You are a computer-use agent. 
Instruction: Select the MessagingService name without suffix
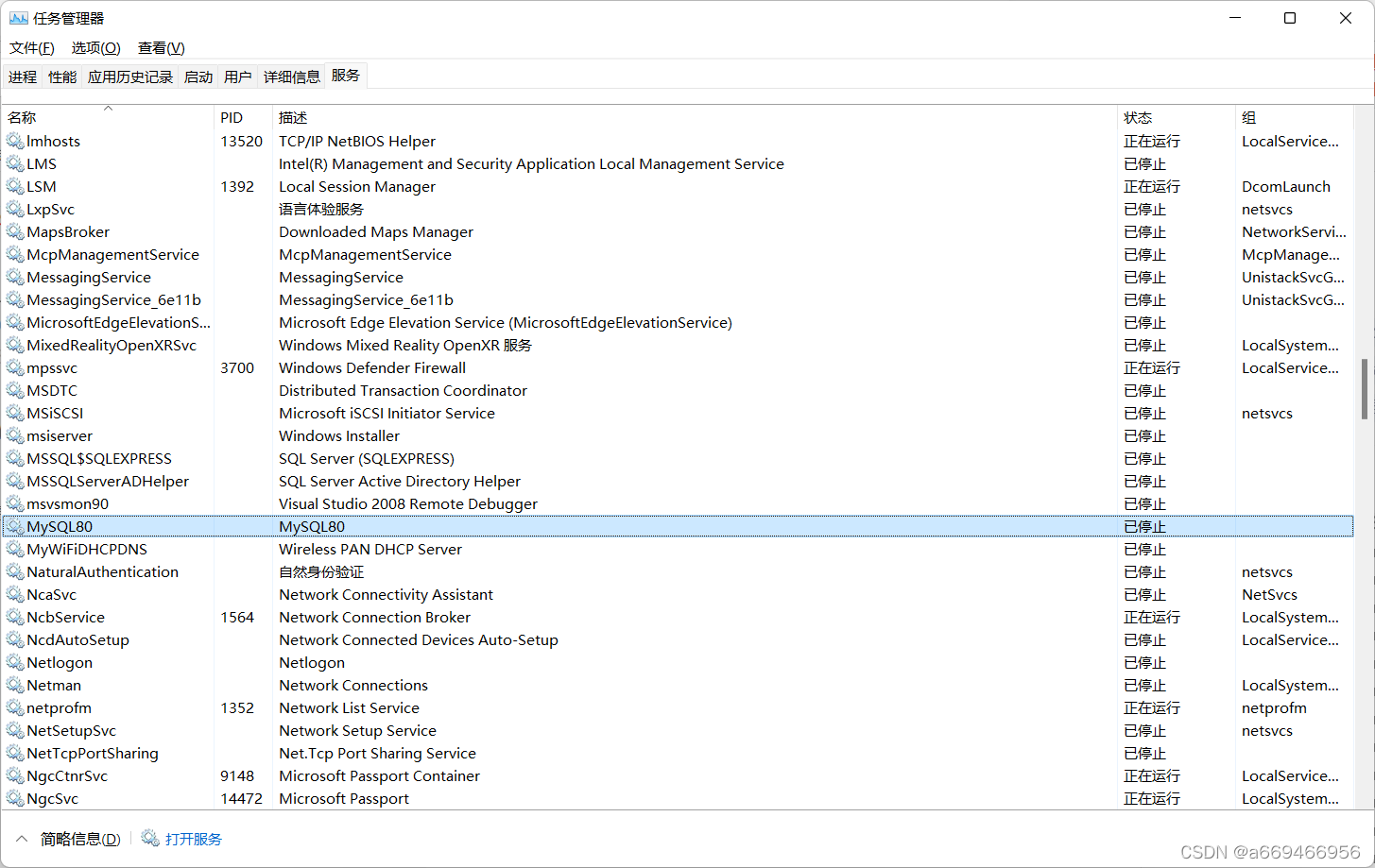coord(89,278)
